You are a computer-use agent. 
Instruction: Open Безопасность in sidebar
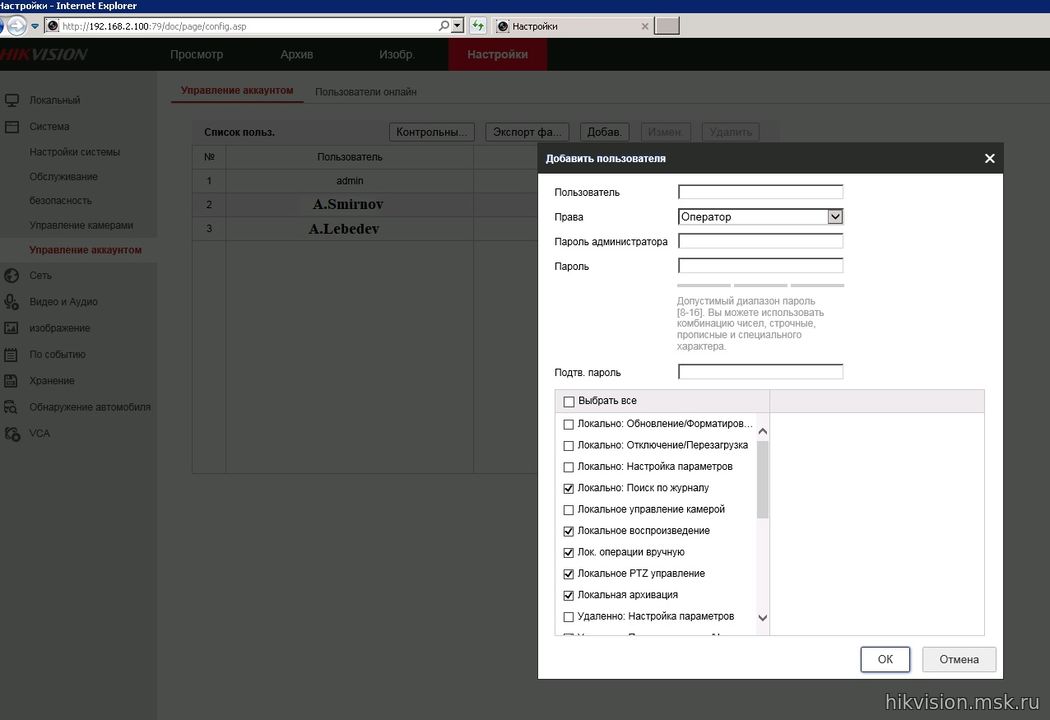60,200
